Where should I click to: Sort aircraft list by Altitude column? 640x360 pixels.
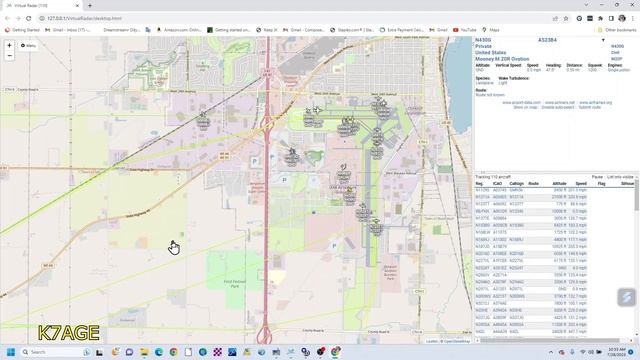(559, 184)
